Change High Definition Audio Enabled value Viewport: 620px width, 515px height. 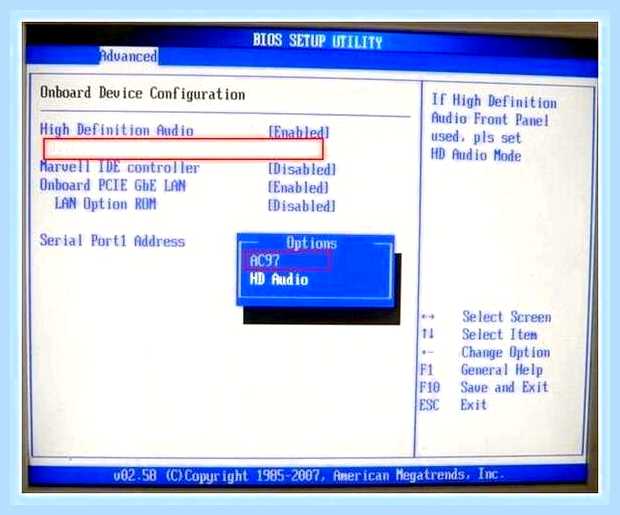tap(299, 132)
